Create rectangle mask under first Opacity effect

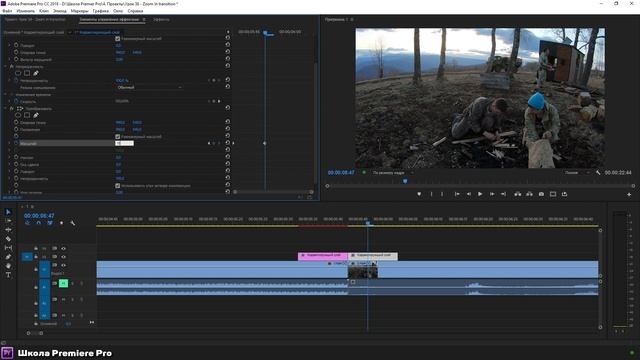pyautogui.click(x=27, y=73)
